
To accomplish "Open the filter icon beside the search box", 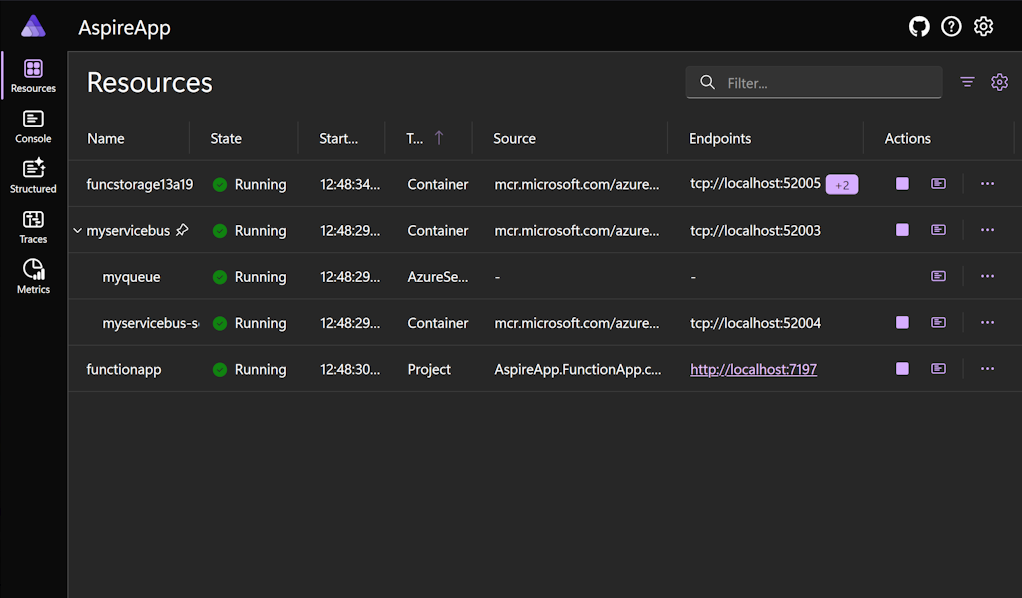I will click(966, 82).
